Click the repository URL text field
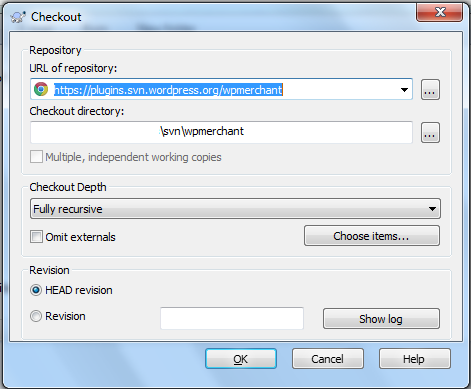The image size is (473, 389). (x=221, y=89)
